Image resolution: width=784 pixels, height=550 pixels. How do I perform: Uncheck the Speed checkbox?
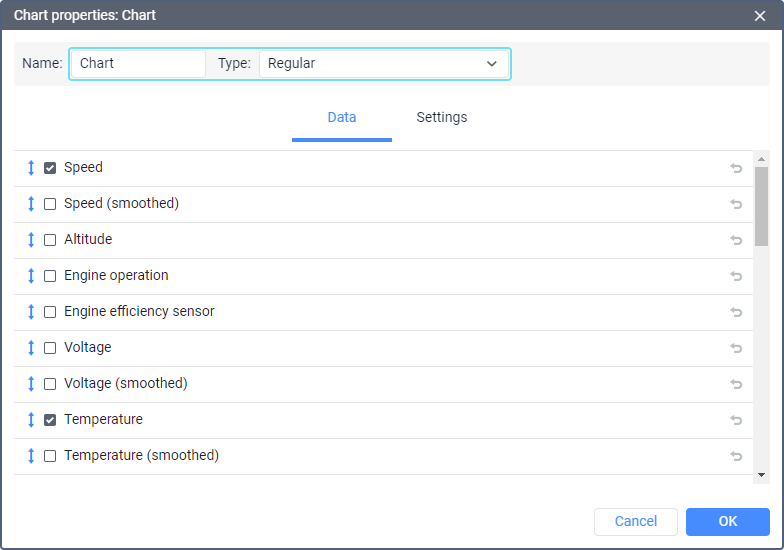[50, 168]
